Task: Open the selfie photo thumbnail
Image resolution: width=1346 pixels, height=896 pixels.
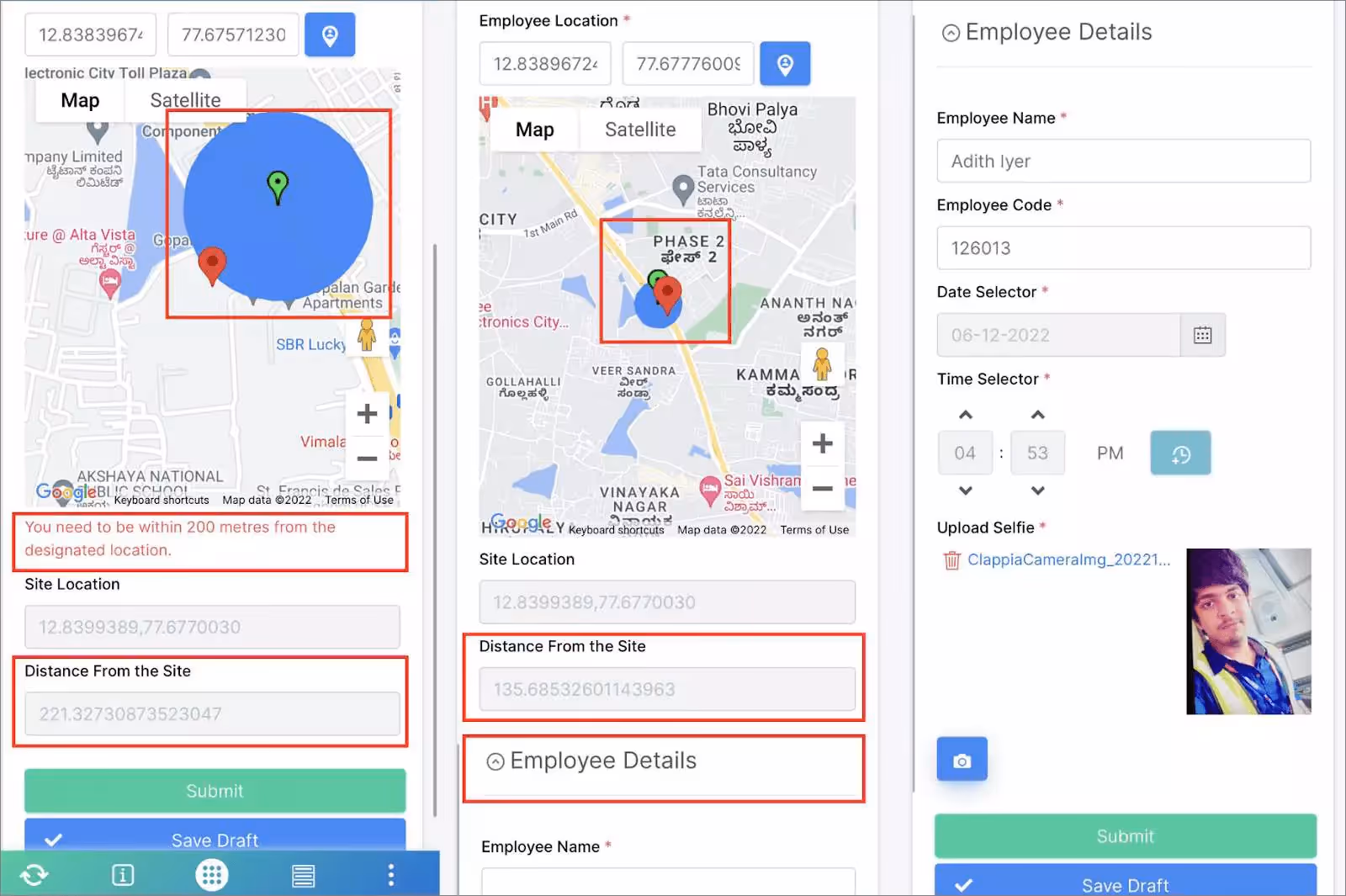Action: pos(1248,631)
